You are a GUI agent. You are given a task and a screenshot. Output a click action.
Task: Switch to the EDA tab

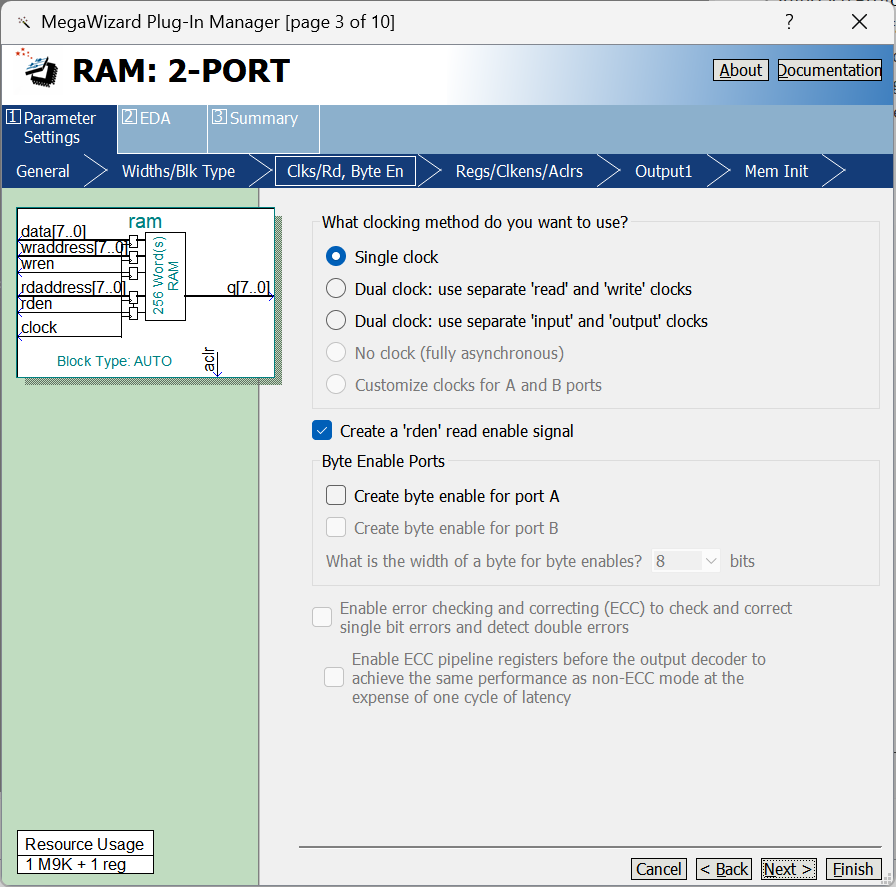coord(162,128)
